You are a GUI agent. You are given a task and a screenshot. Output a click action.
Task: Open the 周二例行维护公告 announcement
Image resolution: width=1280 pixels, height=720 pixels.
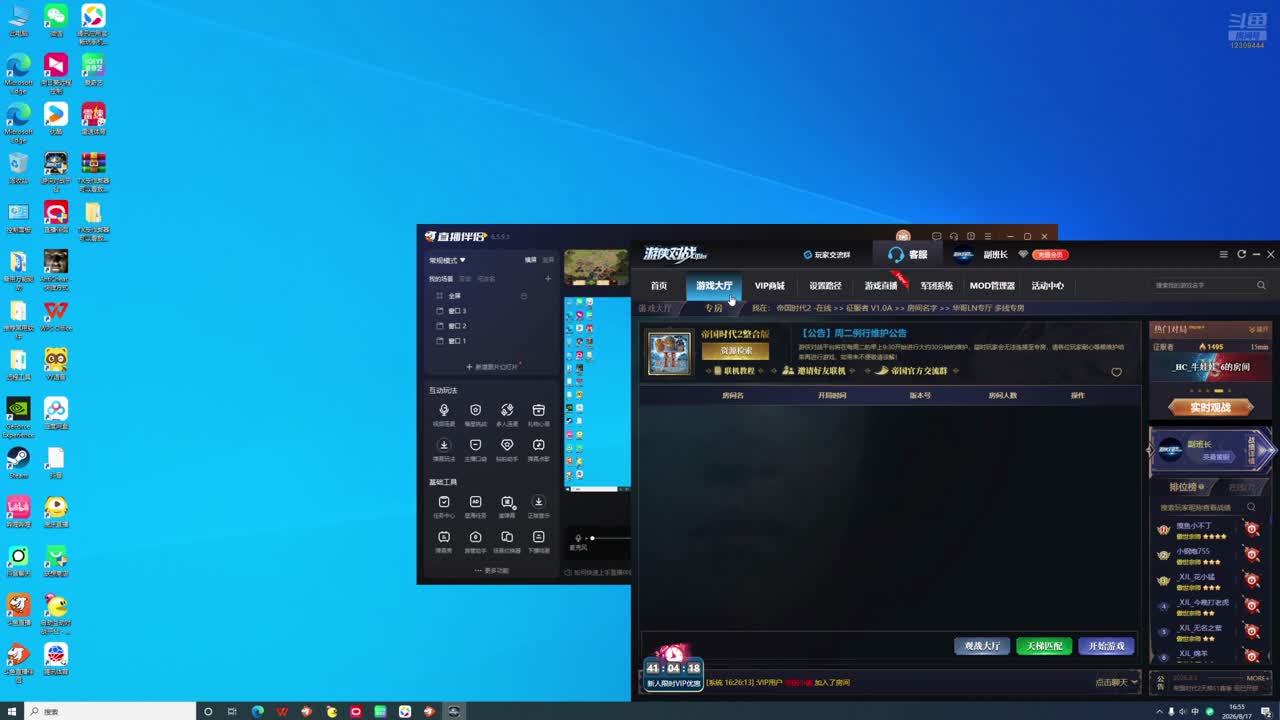coord(853,333)
